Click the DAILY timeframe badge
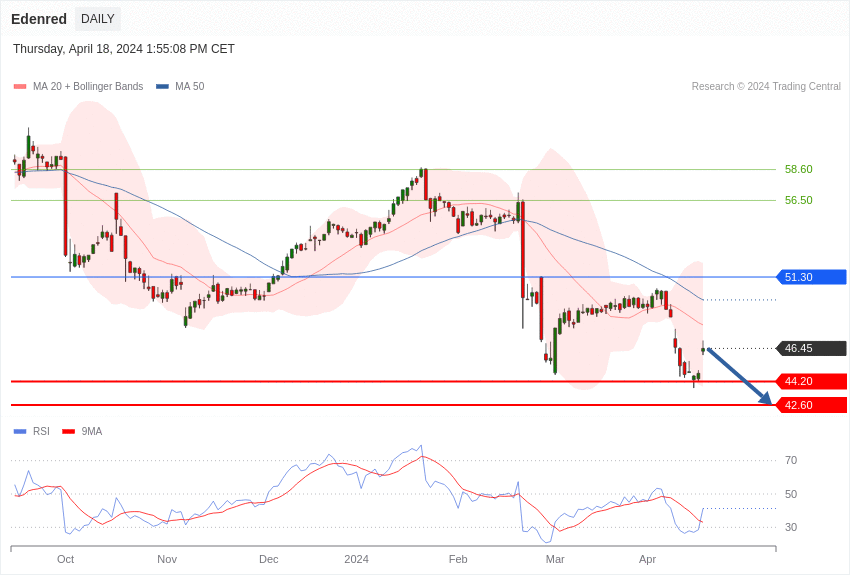Viewport: 850px width, 576px height. tap(98, 19)
